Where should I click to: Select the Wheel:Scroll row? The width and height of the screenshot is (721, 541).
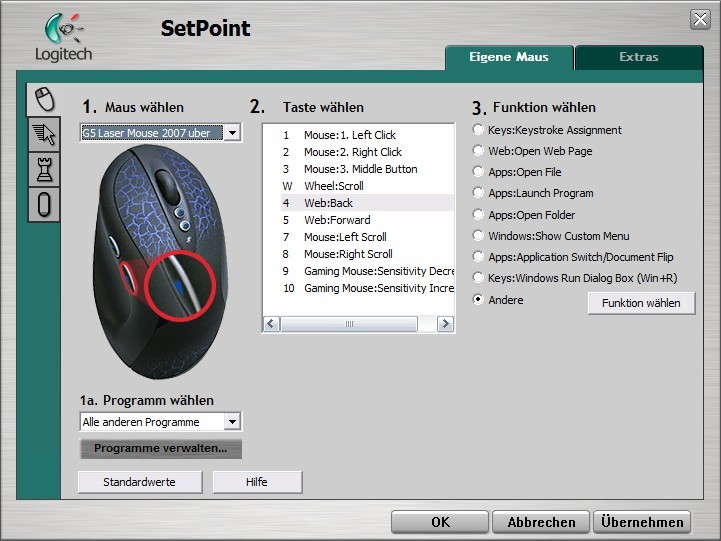tap(367, 186)
